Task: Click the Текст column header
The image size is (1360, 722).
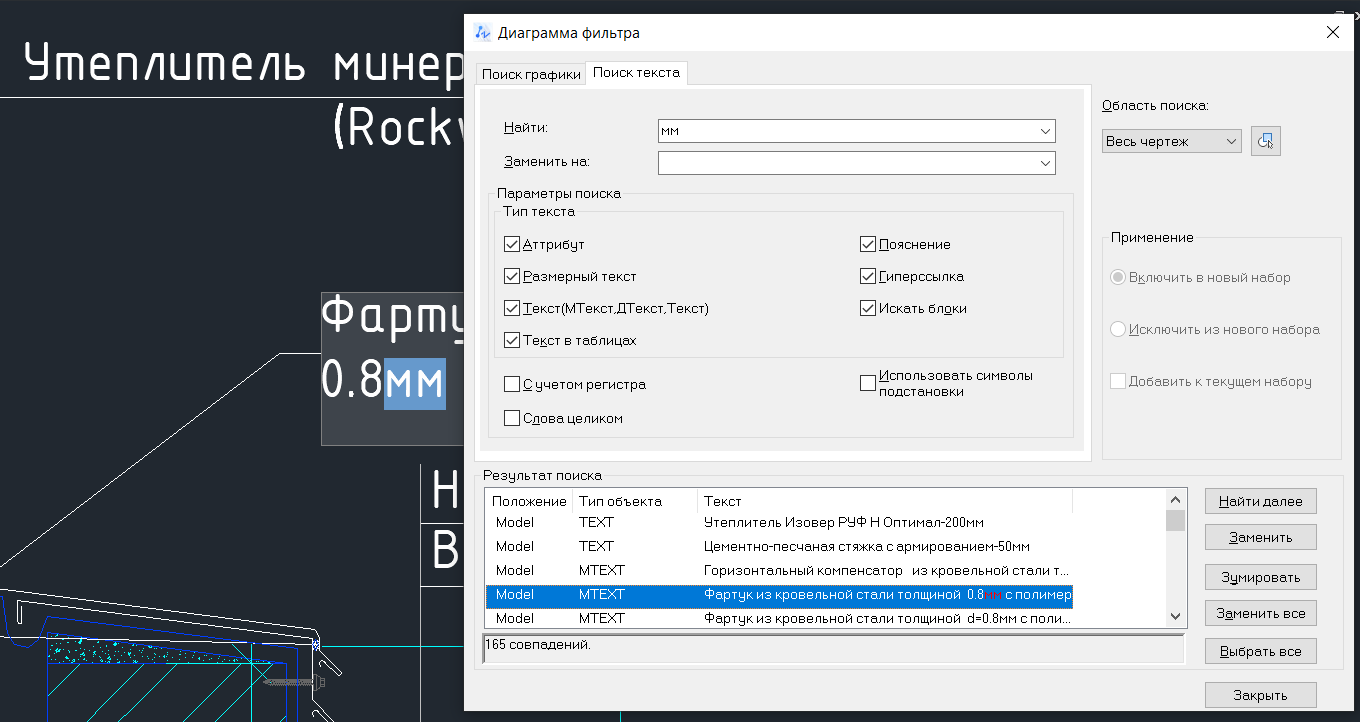Action: click(x=885, y=500)
